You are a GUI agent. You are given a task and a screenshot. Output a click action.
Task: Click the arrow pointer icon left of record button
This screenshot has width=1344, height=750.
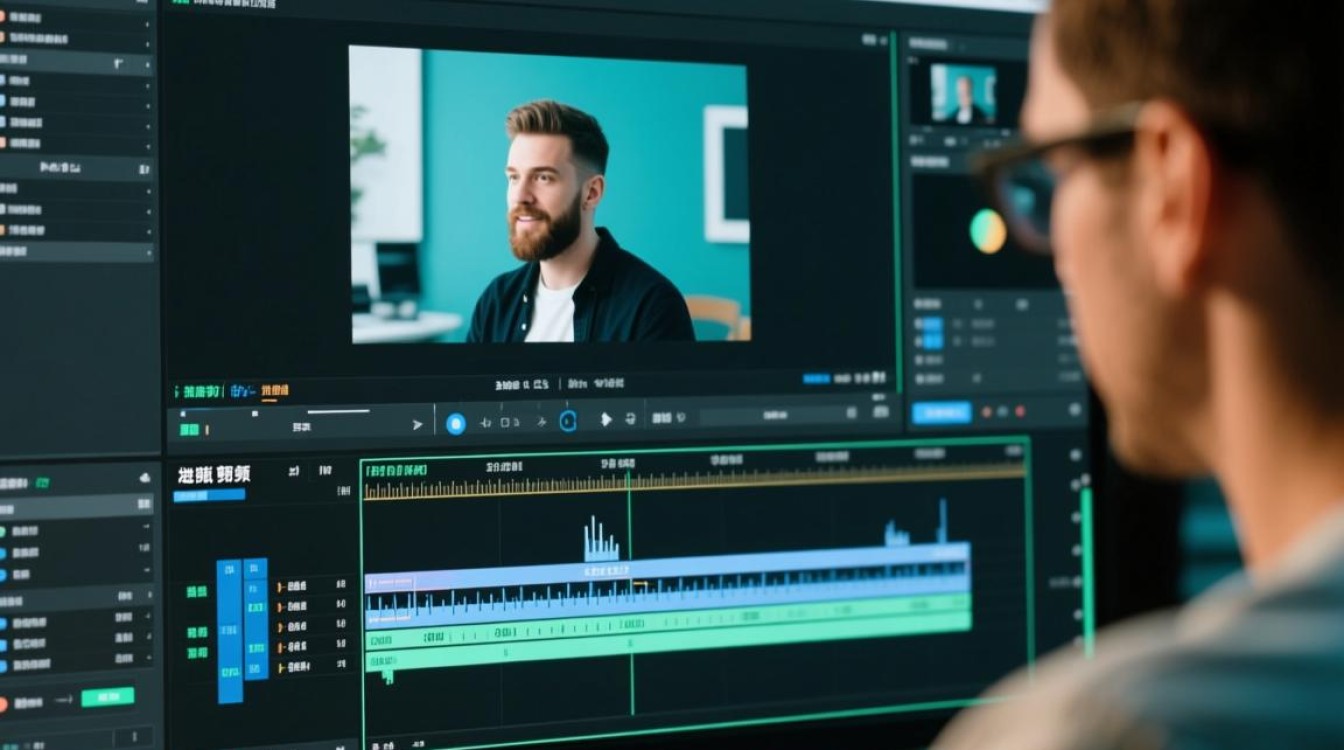[418, 425]
